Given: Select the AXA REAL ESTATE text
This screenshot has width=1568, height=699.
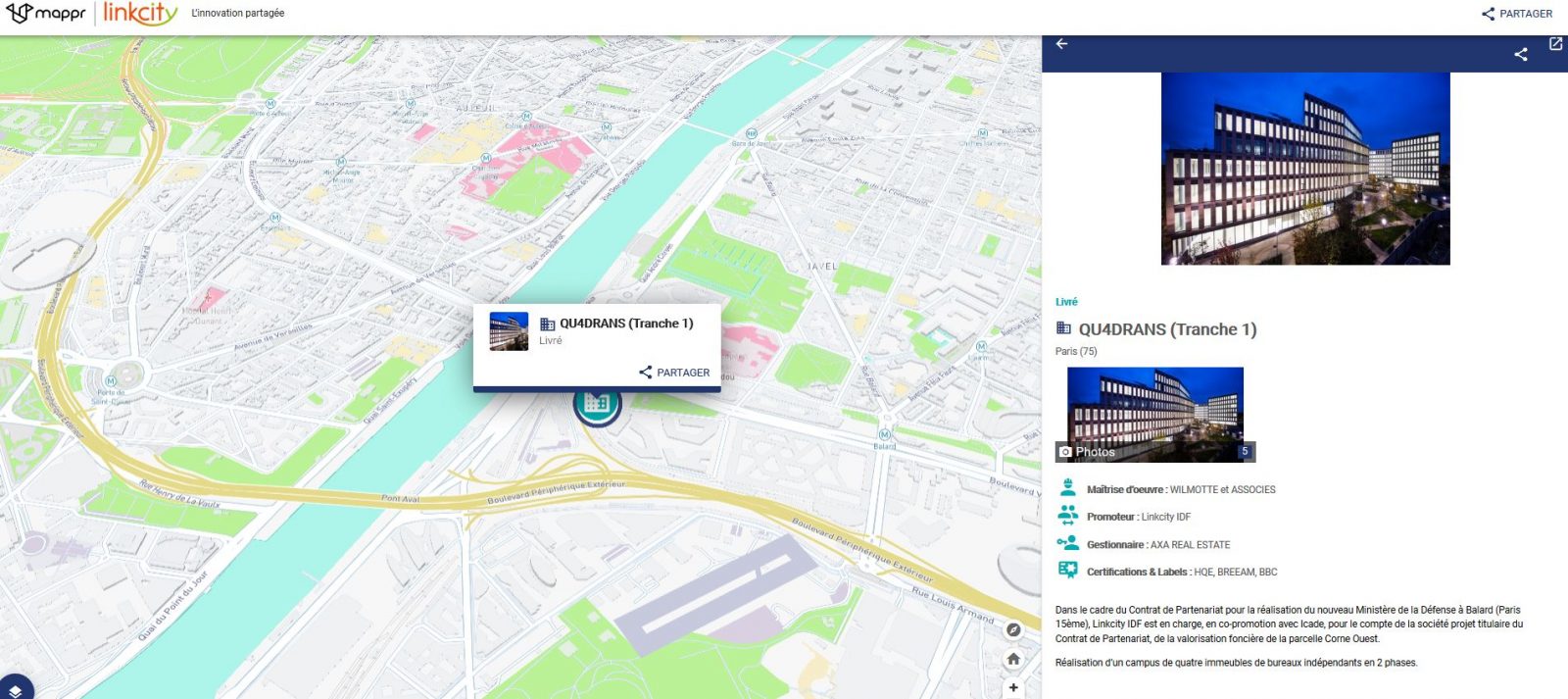Looking at the screenshot, I should [x=1191, y=545].
